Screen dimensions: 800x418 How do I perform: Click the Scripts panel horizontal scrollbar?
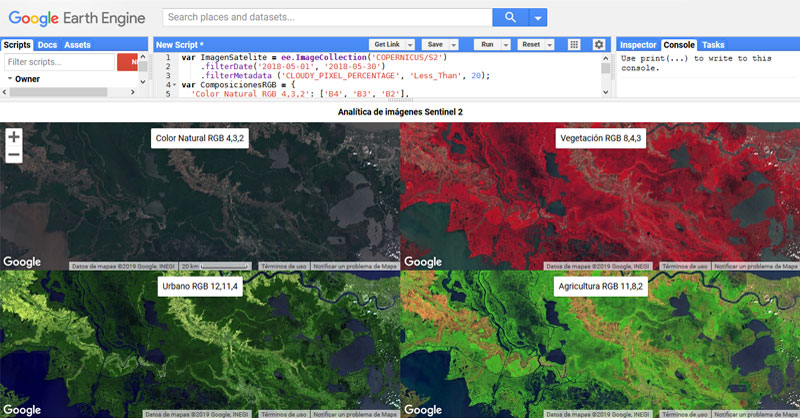[x=58, y=92]
